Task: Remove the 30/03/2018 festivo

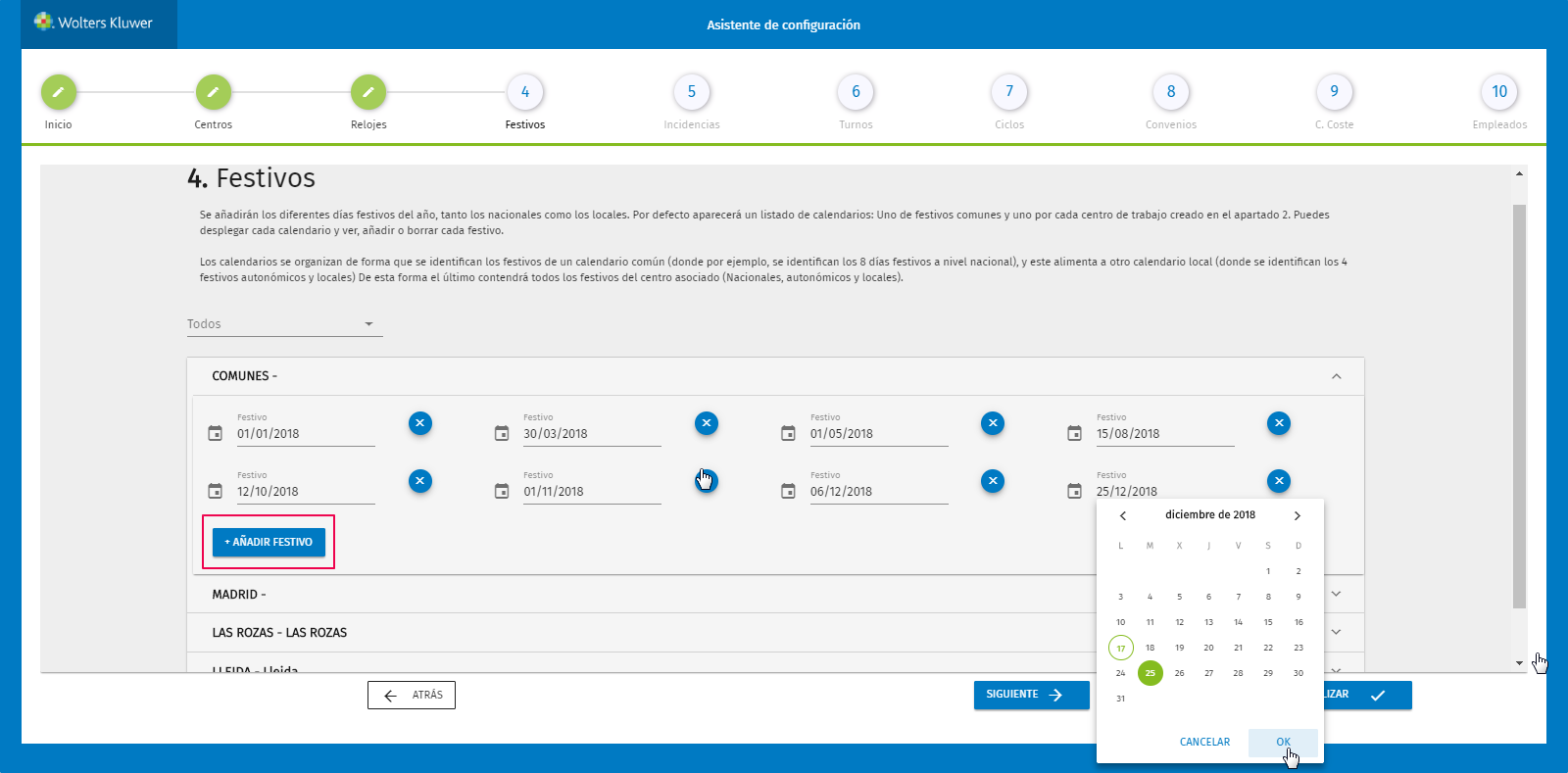Action: coord(707,423)
